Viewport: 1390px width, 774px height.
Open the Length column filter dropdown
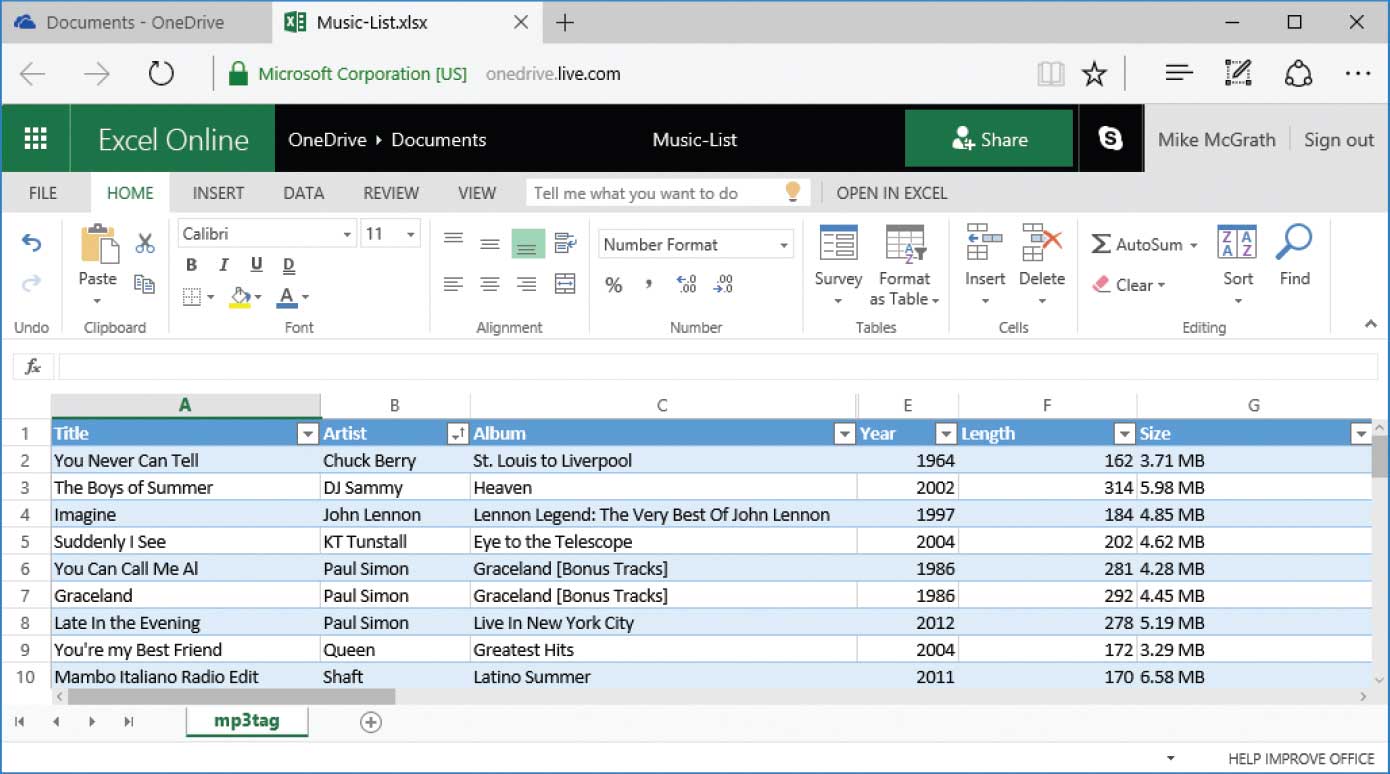(1124, 434)
